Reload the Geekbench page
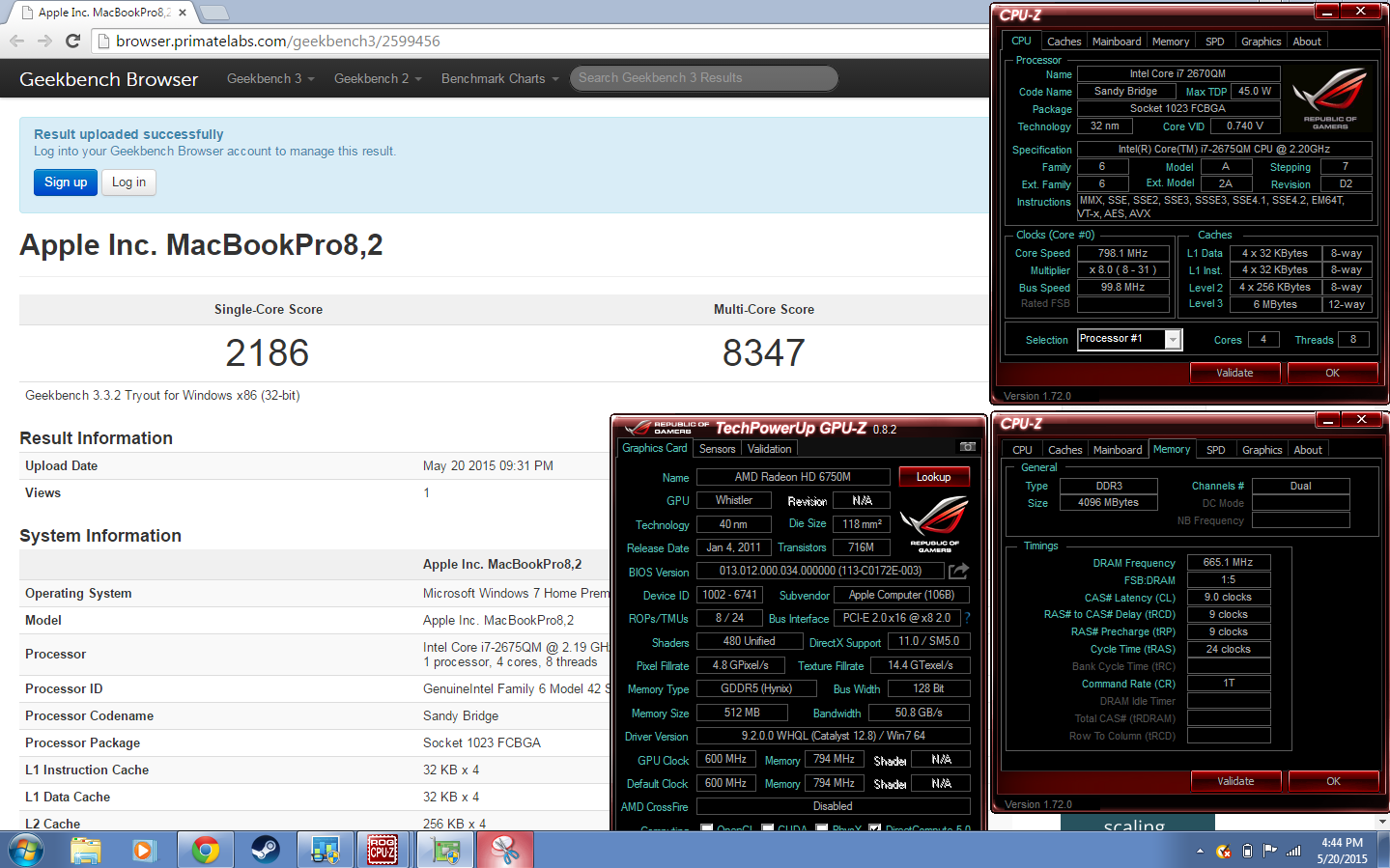Screen dimensions: 1390x868 point(72,41)
